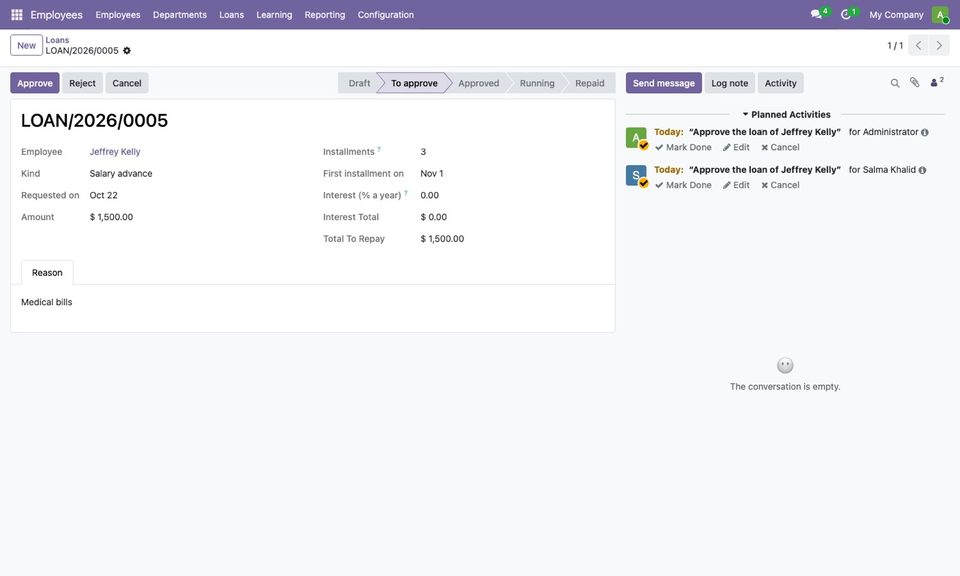Click the gear icon beside LOAN/2026/0005
This screenshot has height=576, width=960.
[x=127, y=51]
